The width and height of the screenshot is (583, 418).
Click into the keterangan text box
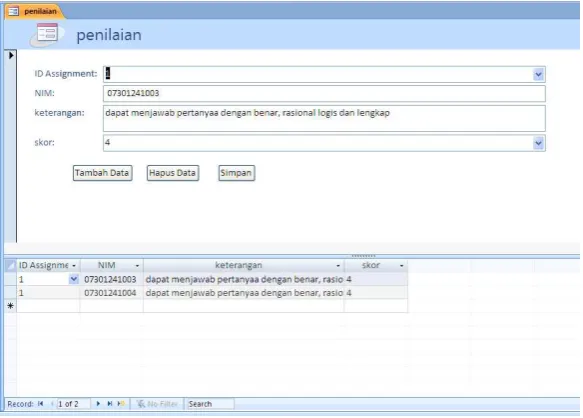tap(324, 118)
